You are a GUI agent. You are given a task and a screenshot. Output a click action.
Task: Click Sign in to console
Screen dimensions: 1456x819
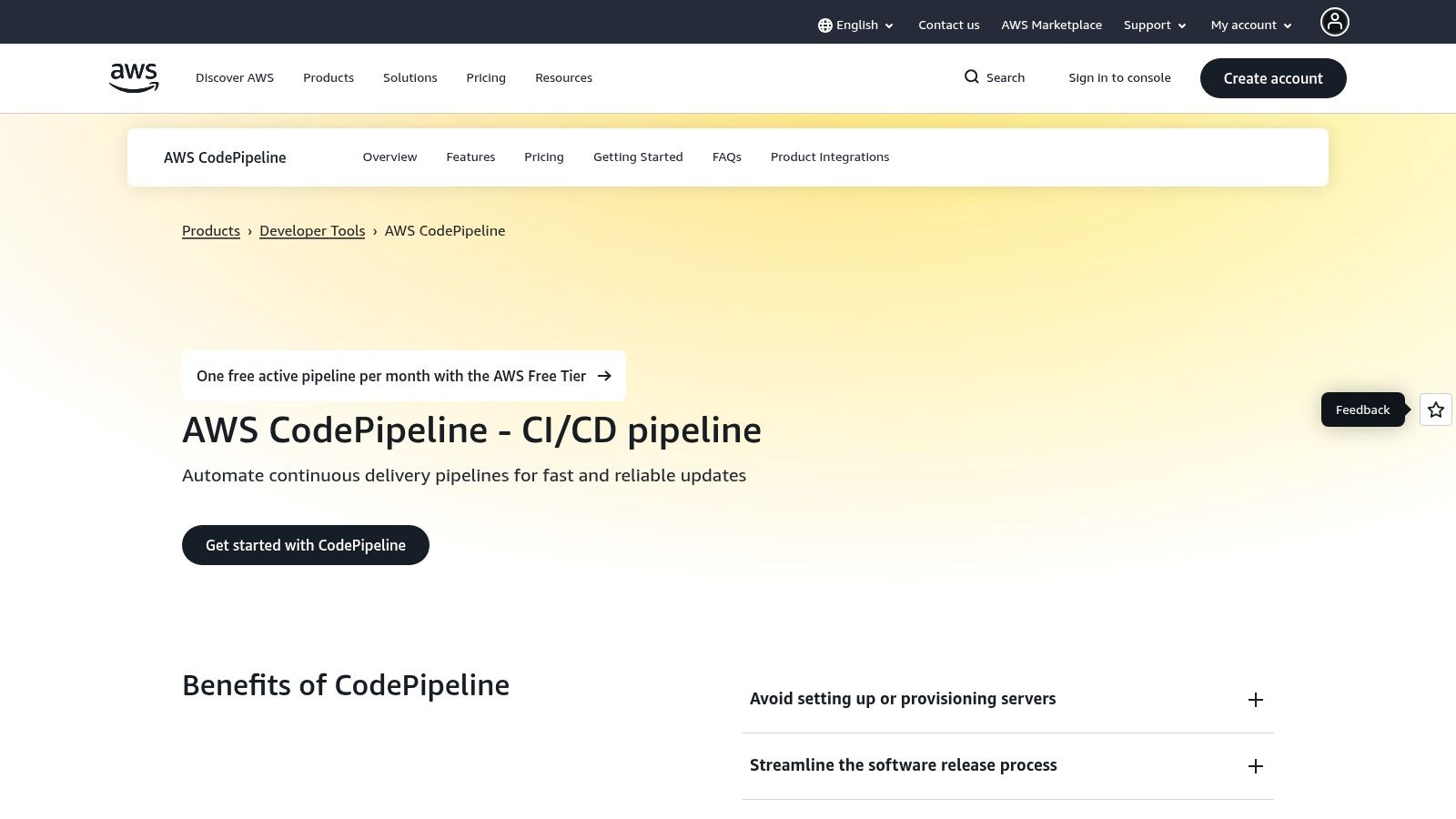pos(1119,78)
